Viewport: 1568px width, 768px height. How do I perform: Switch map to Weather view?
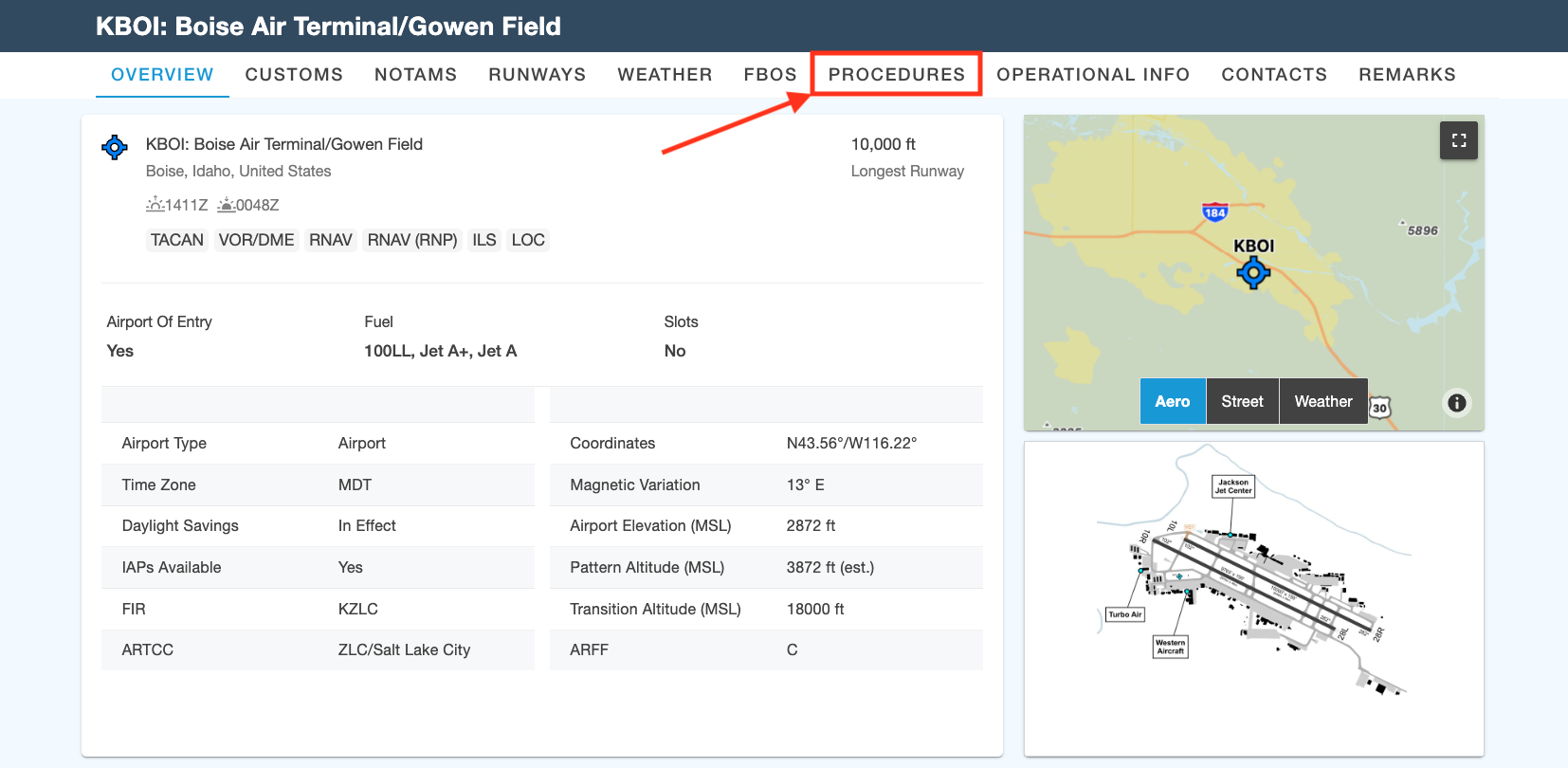tap(1323, 401)
